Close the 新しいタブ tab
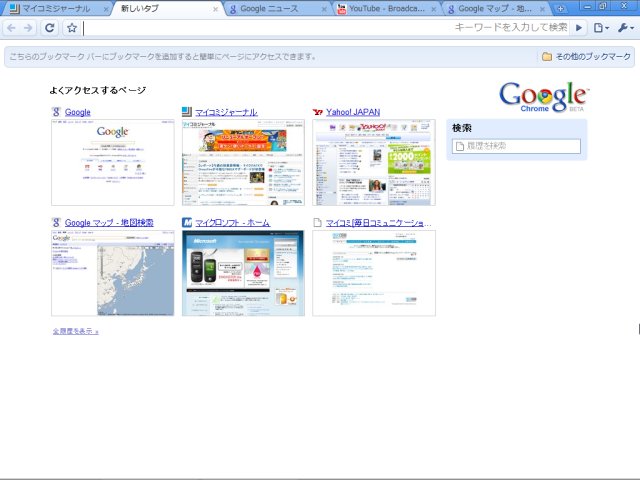The image size is (640, 480). point(216,9)
